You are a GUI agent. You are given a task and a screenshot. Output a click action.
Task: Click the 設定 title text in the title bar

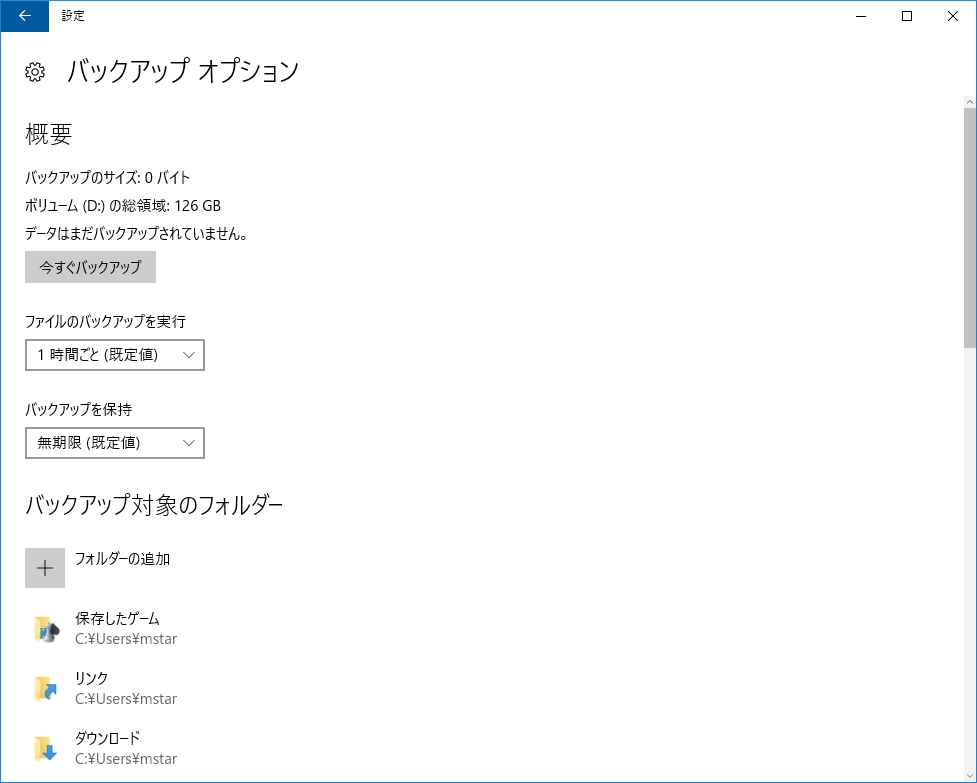[73, 16]
